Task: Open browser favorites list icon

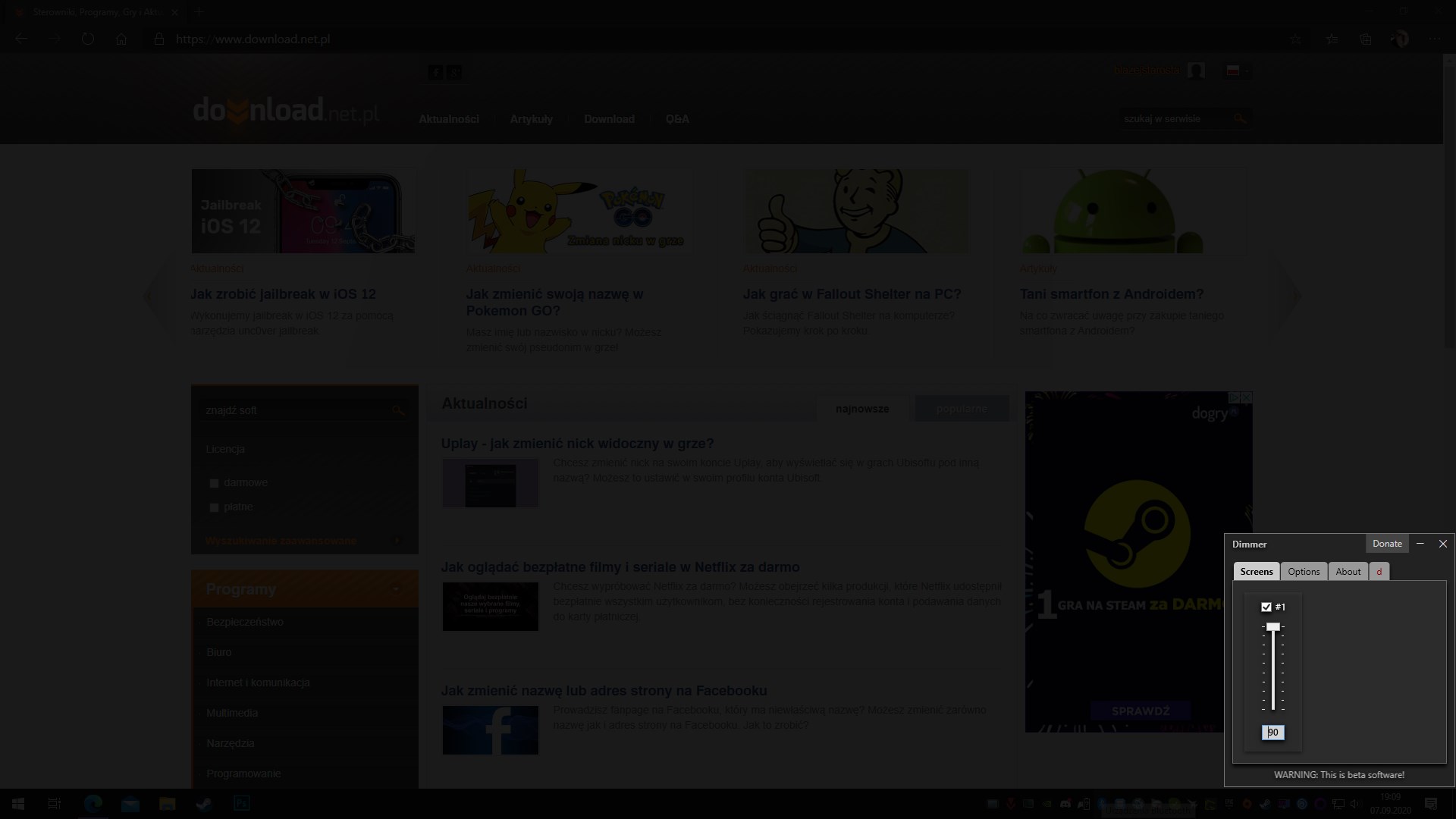Action: [x=1332, y=39]
